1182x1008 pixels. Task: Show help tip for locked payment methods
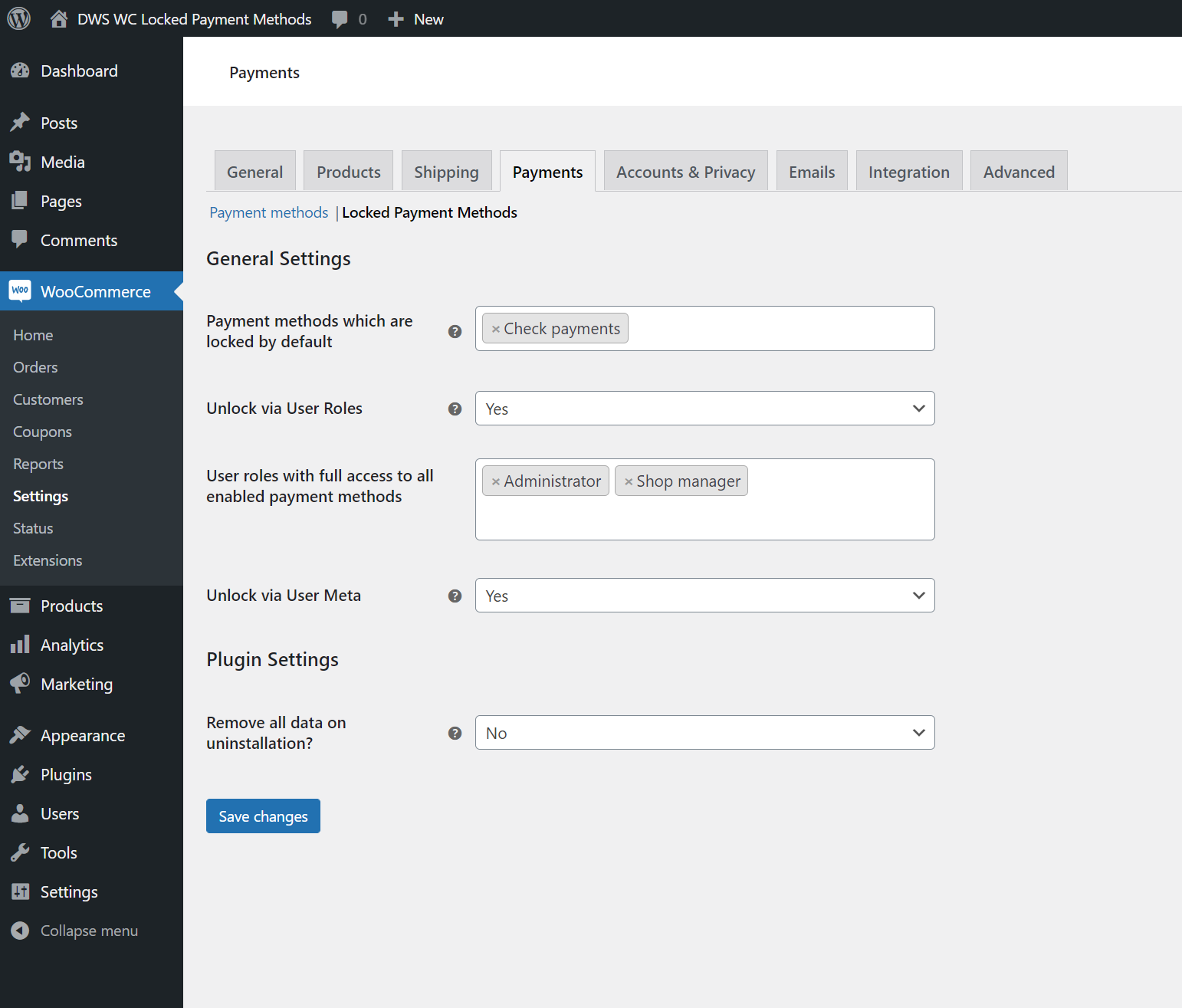pos(455,331)
